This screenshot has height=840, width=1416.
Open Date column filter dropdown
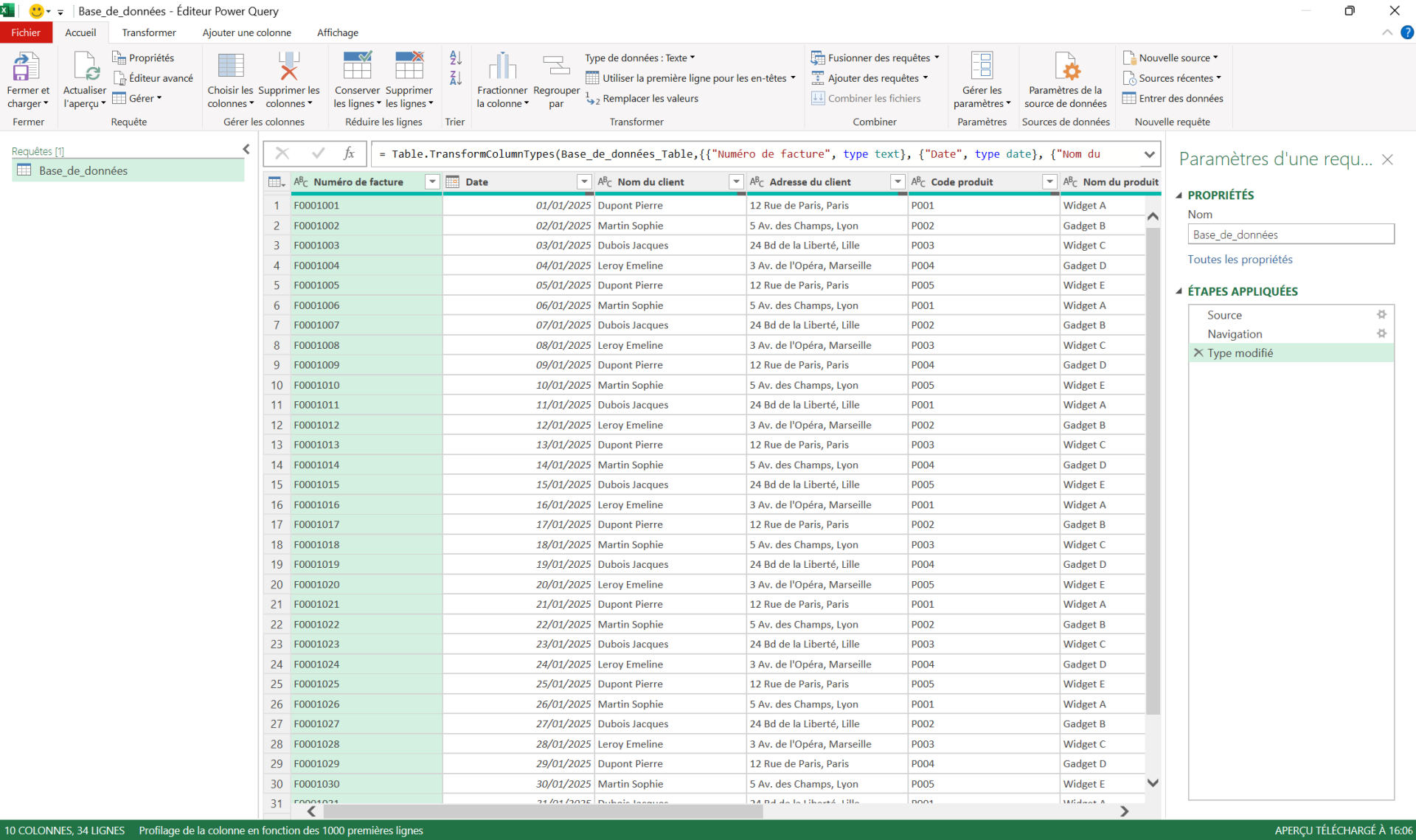pos(583,182)
